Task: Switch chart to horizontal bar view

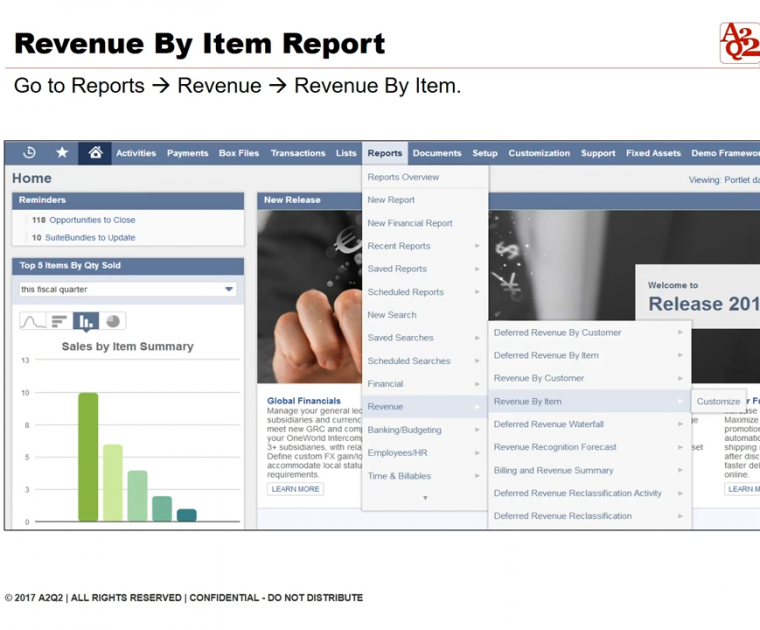Action: [x=60, y=321]
